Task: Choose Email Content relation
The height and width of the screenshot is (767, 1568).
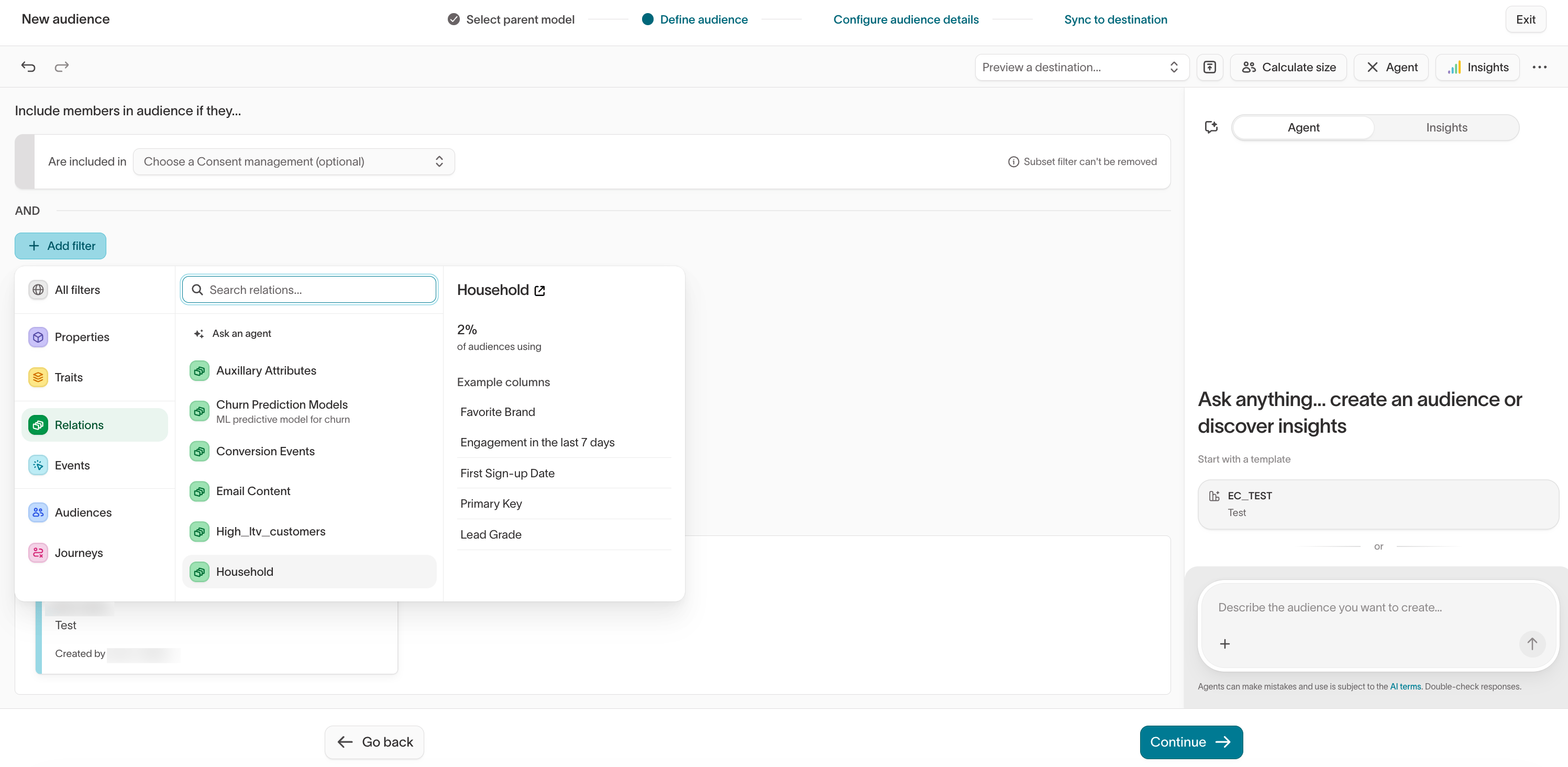Action: pos(309,490)
